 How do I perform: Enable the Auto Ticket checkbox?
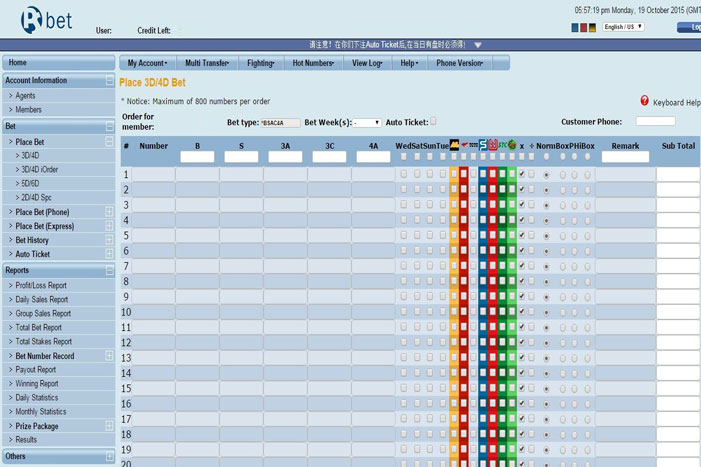(x=433, y=121)
